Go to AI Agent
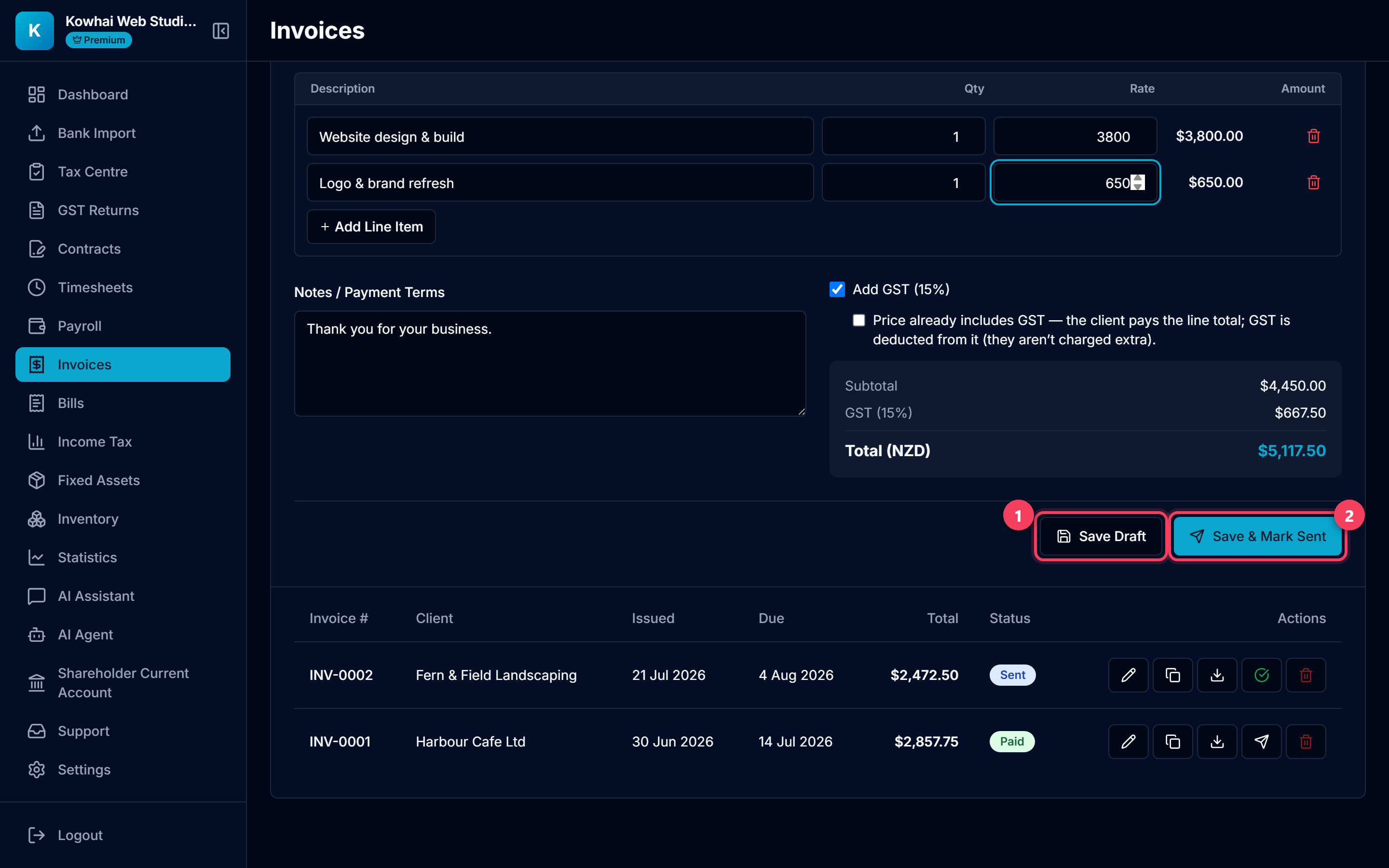The image size is (1389, 868). coord(123,634)
